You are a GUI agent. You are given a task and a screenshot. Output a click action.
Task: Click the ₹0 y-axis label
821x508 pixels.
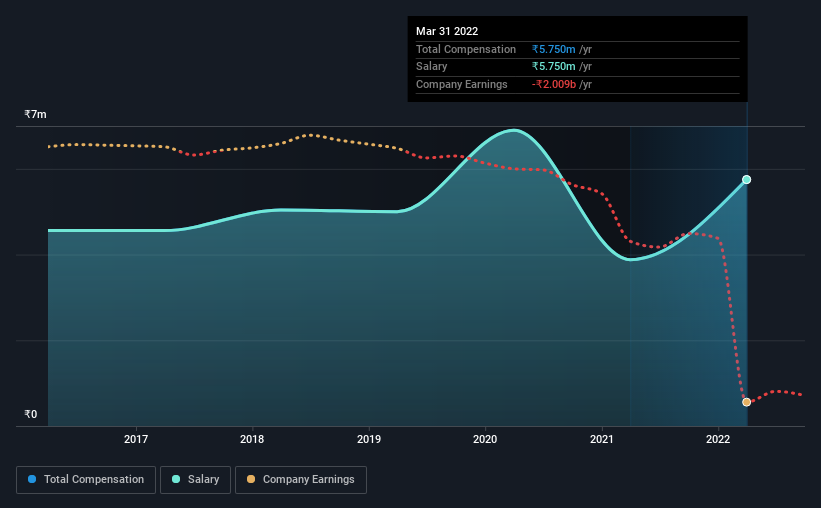(30, 414)
